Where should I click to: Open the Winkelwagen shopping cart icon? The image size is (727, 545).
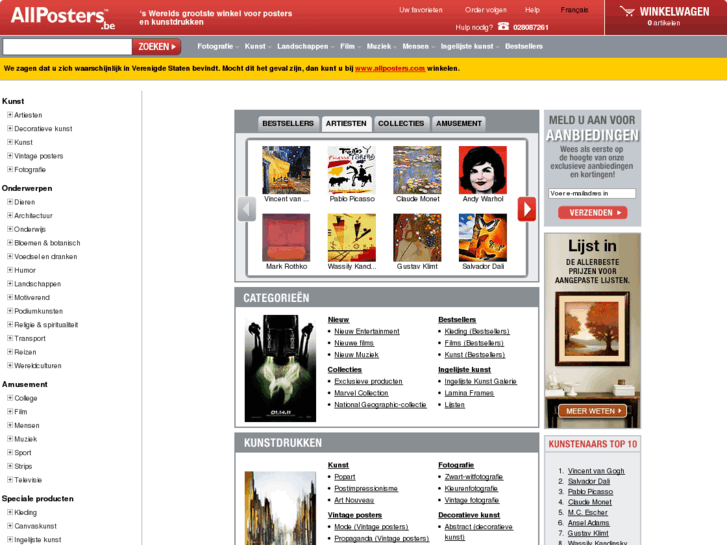coord(627,12)
